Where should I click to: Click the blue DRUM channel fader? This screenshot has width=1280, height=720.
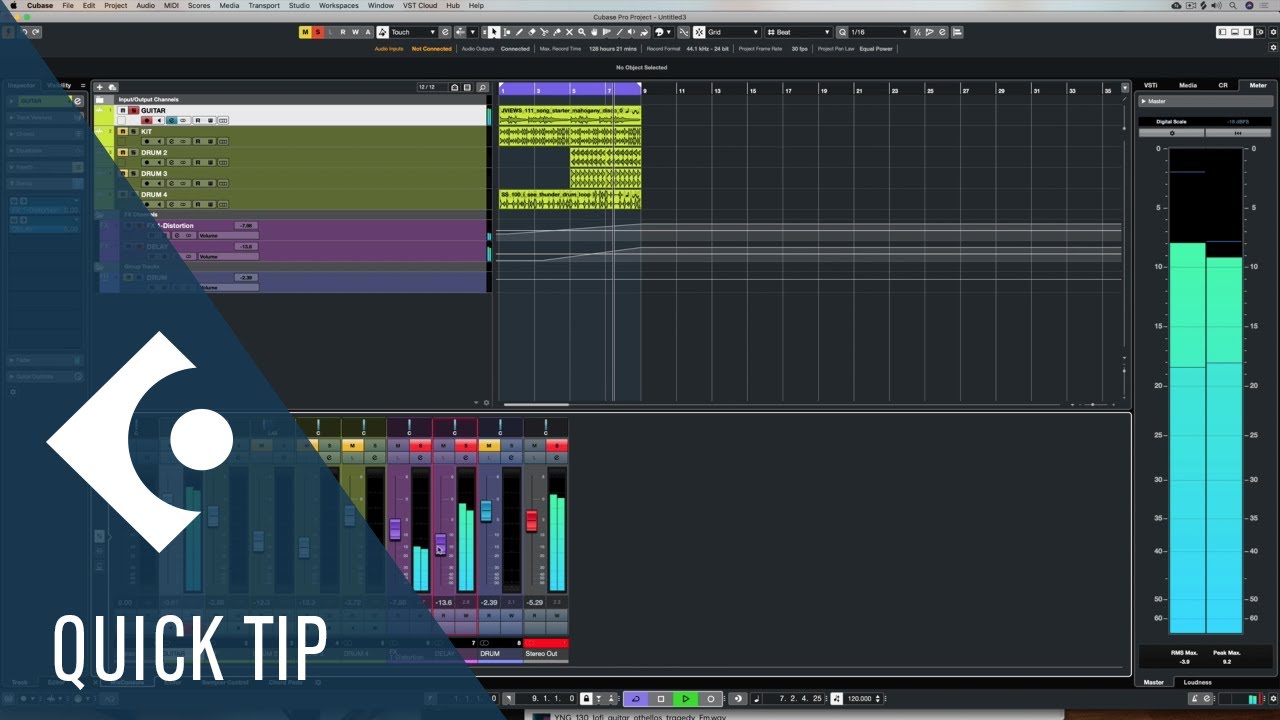[486, 510]
